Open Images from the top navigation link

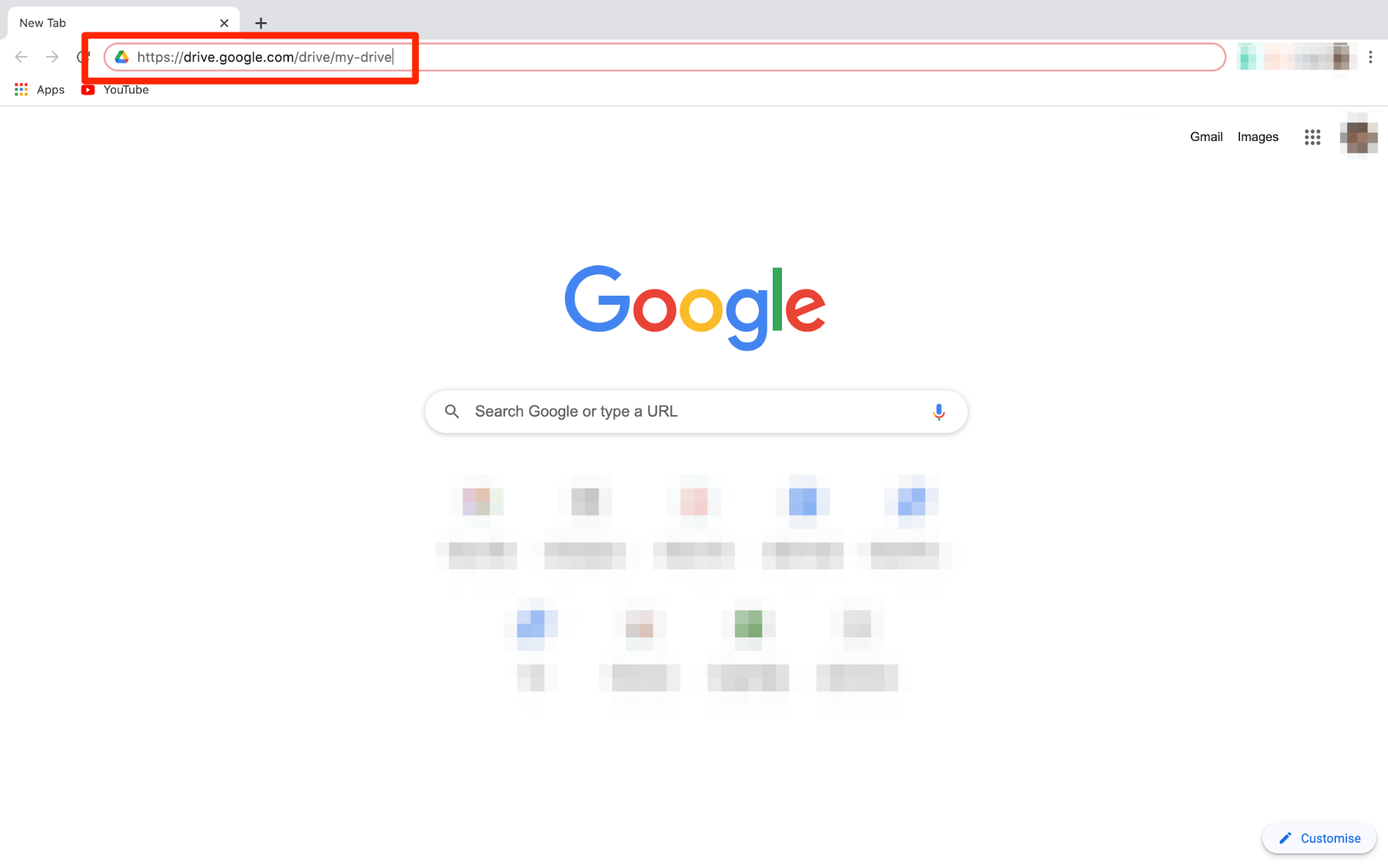click(x=1258, y=136)
